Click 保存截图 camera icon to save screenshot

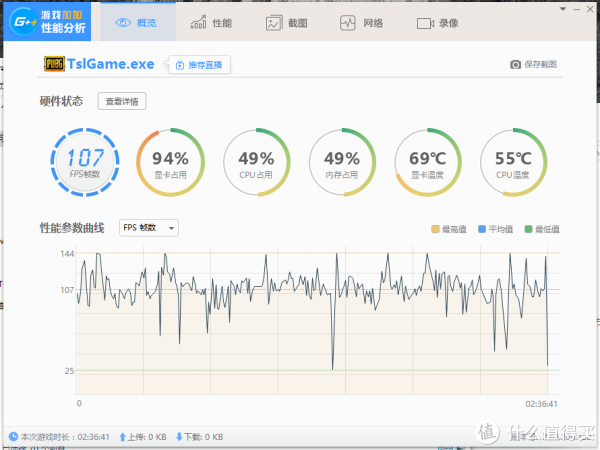click(x=516, y=65)
